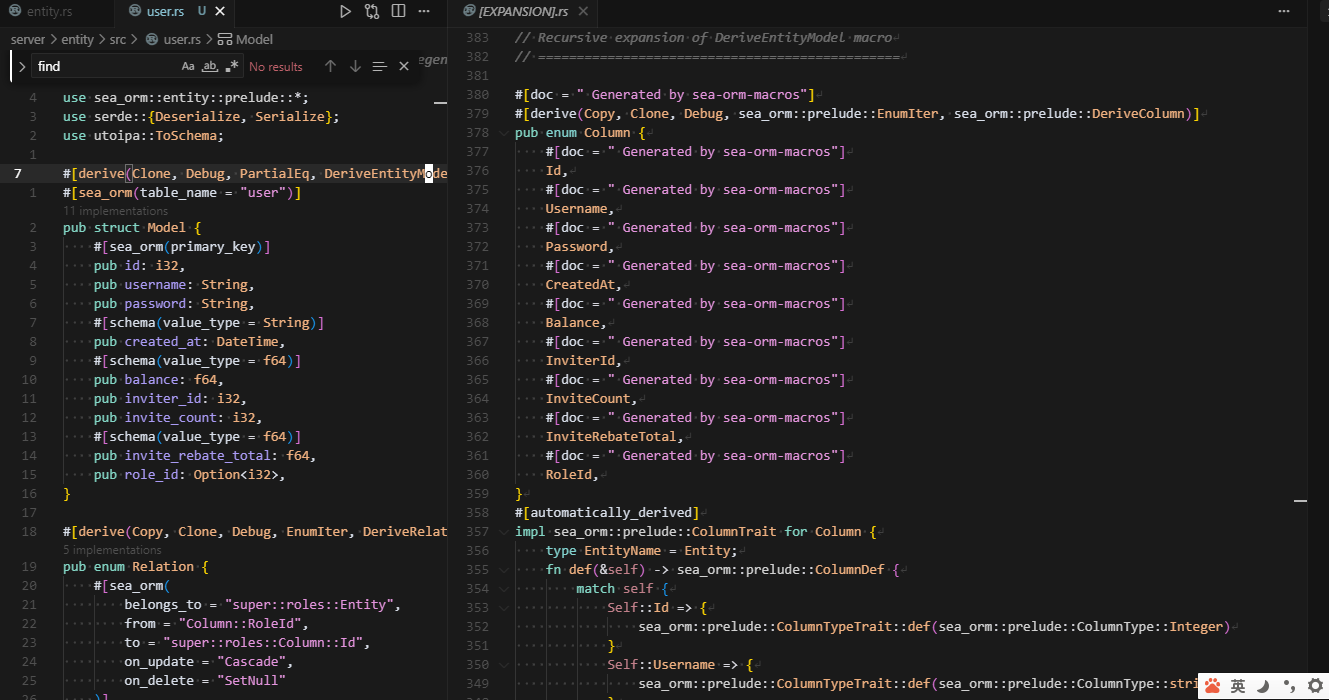Collapse the 'match self' code block
The width and height of the screenshot is (1329, 700).
tap(503, 589)
